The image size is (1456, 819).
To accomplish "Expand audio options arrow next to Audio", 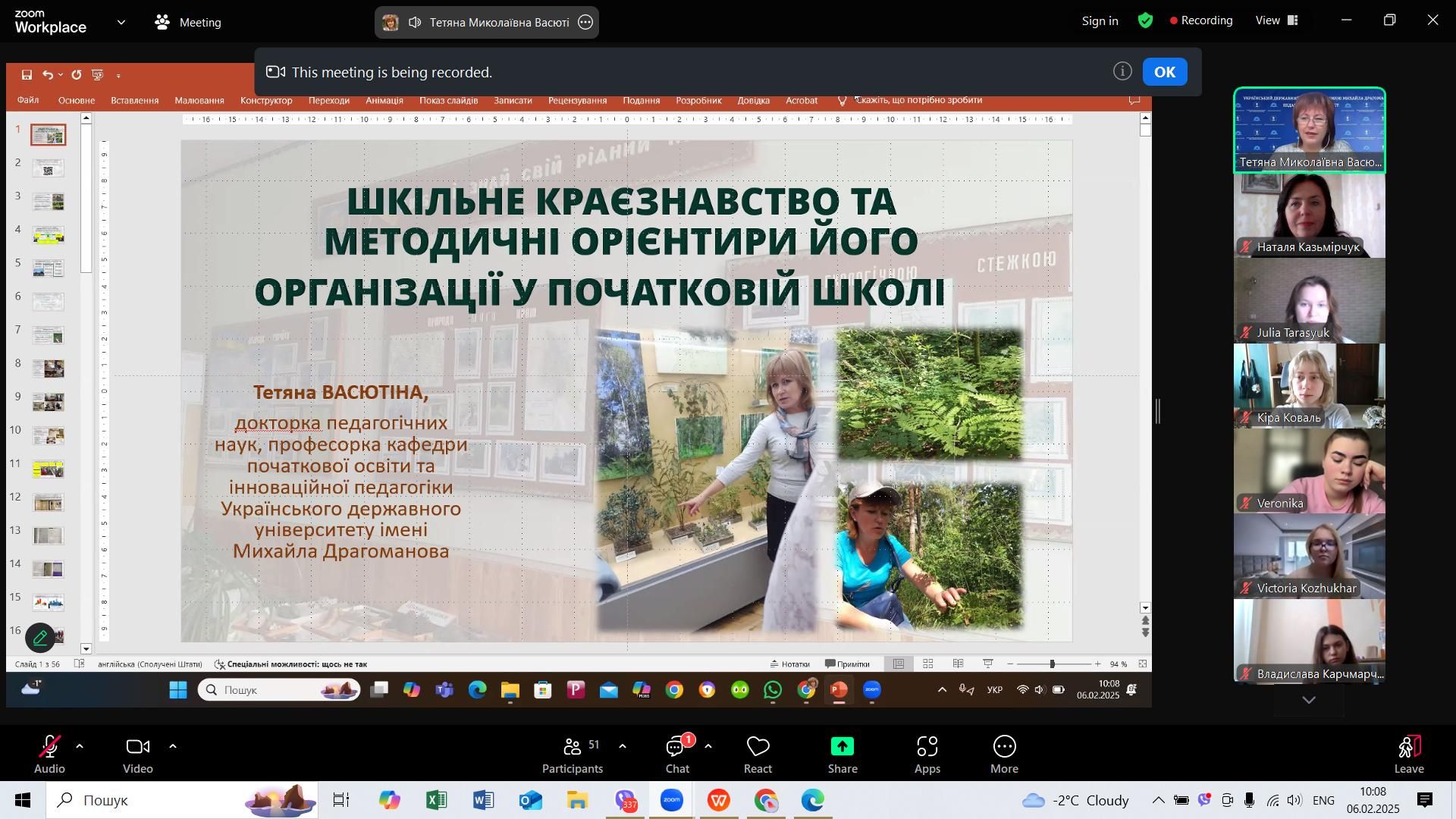I will click(80, 747).
